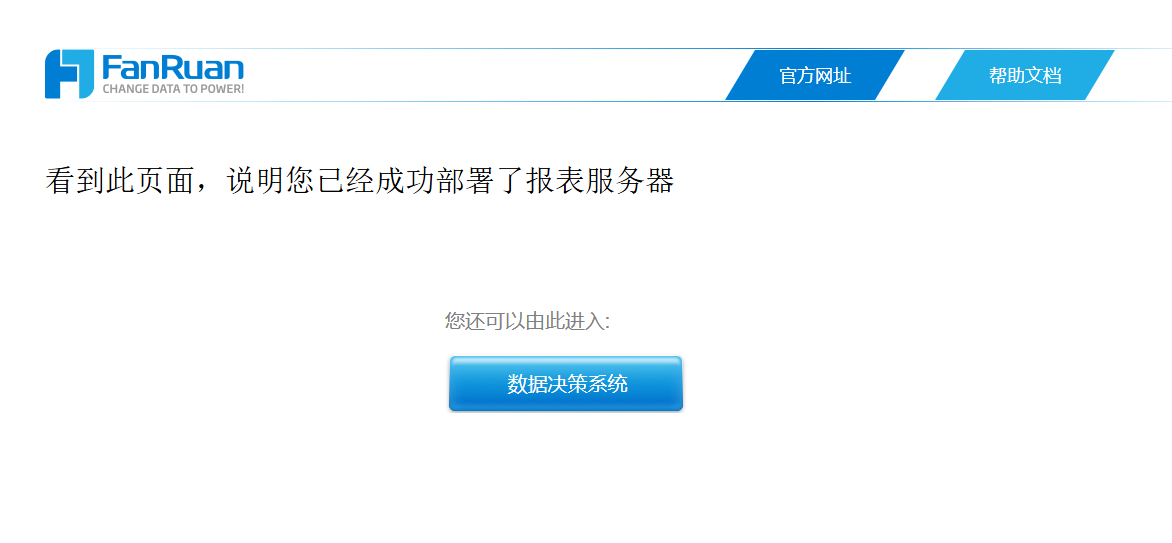Screen dimensions: 1172x543
Task: Click the FanRuan wordmark text
Action: 173,68
